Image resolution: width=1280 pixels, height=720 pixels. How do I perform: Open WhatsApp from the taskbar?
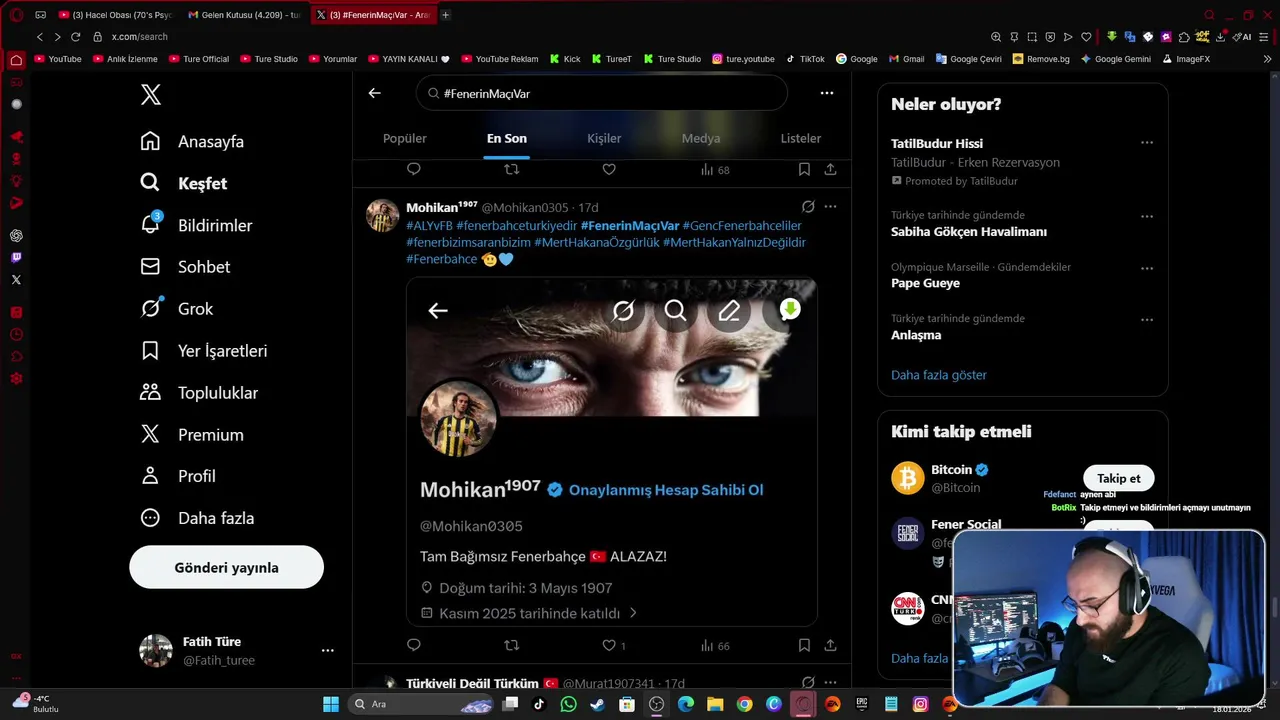(x=569, y=704)
